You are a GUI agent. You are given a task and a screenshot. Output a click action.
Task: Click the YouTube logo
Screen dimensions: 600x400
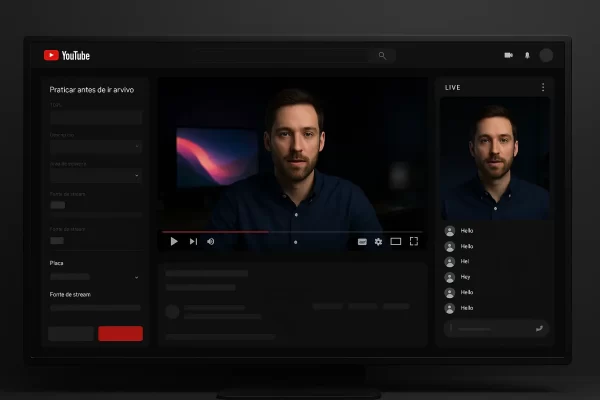coord(66,56)
